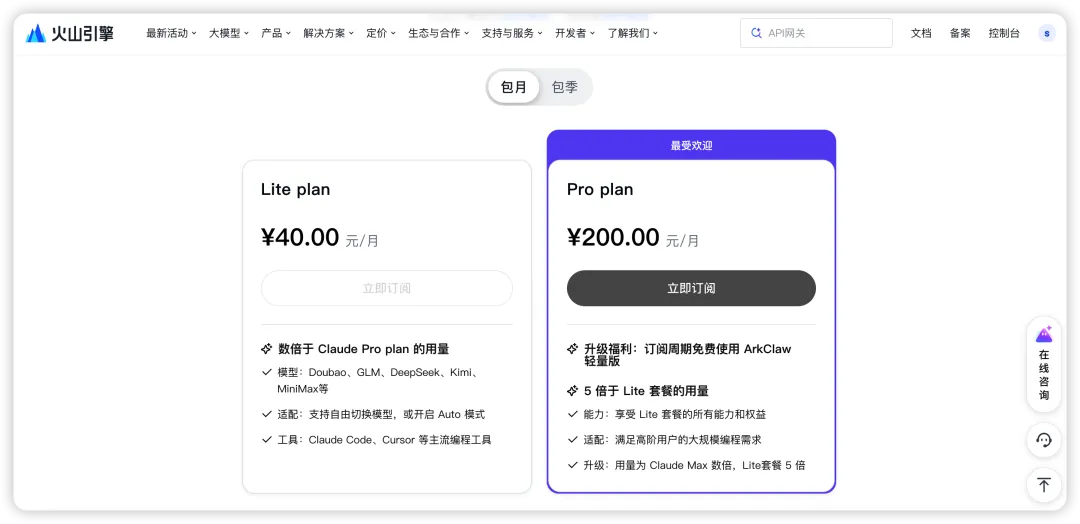Click the headset customer service icon
This screenshot has width=1080, height=524.
click(1043, 440)
